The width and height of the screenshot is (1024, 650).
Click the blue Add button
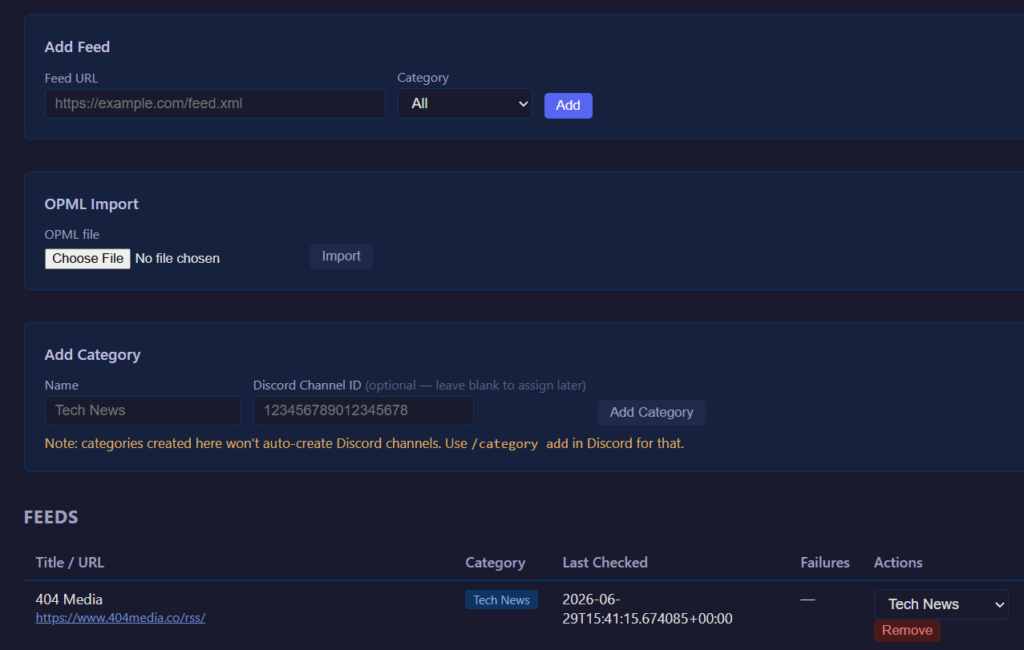[x=568, y=105]
